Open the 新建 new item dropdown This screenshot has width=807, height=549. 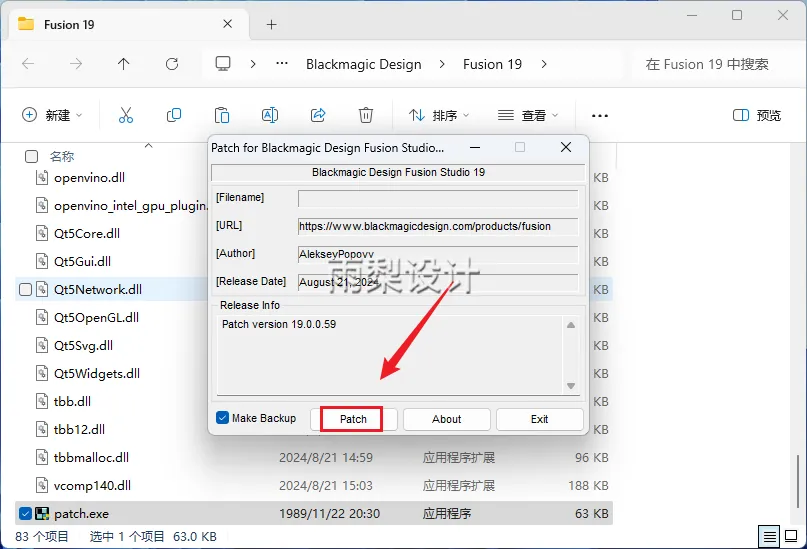52,115
